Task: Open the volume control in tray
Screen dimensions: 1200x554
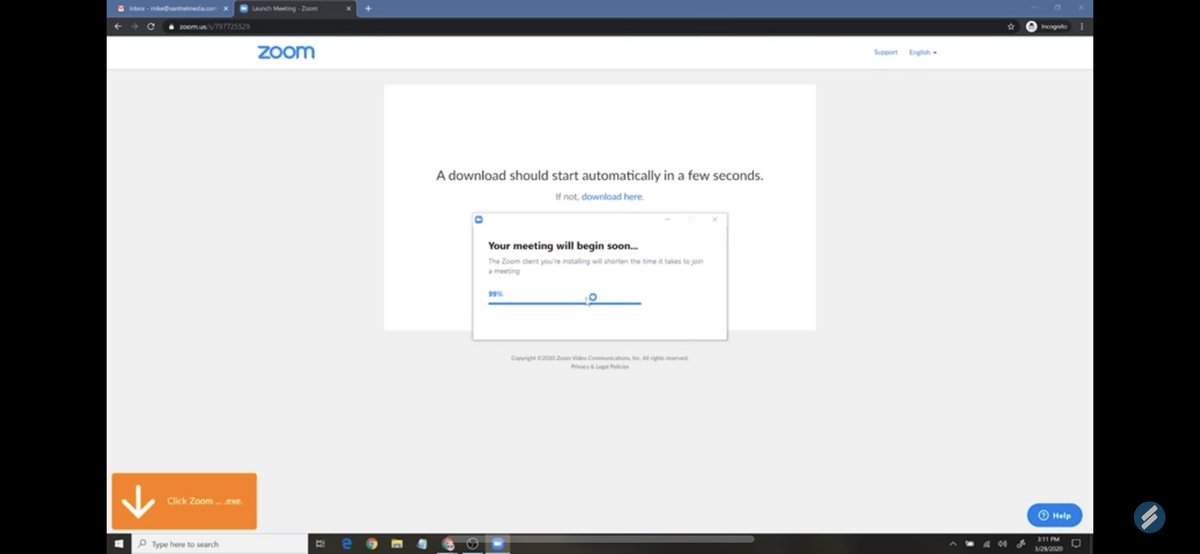Action: click(x=1002, y=544)
